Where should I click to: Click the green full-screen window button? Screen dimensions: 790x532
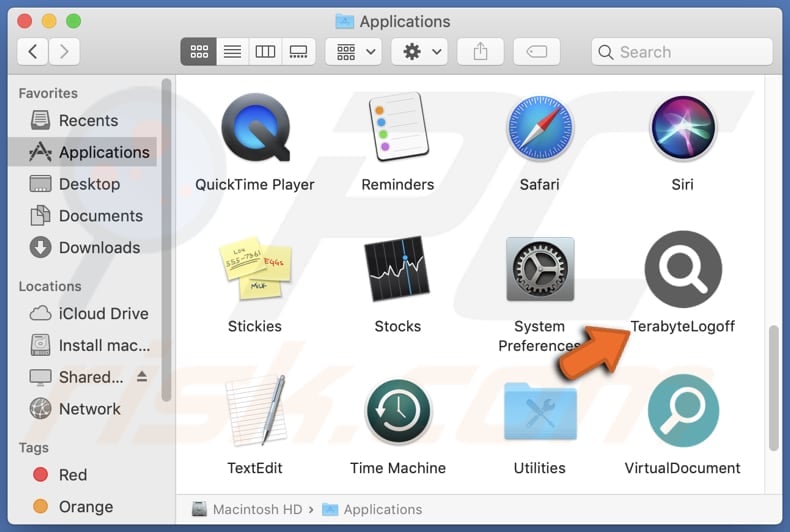74,21
